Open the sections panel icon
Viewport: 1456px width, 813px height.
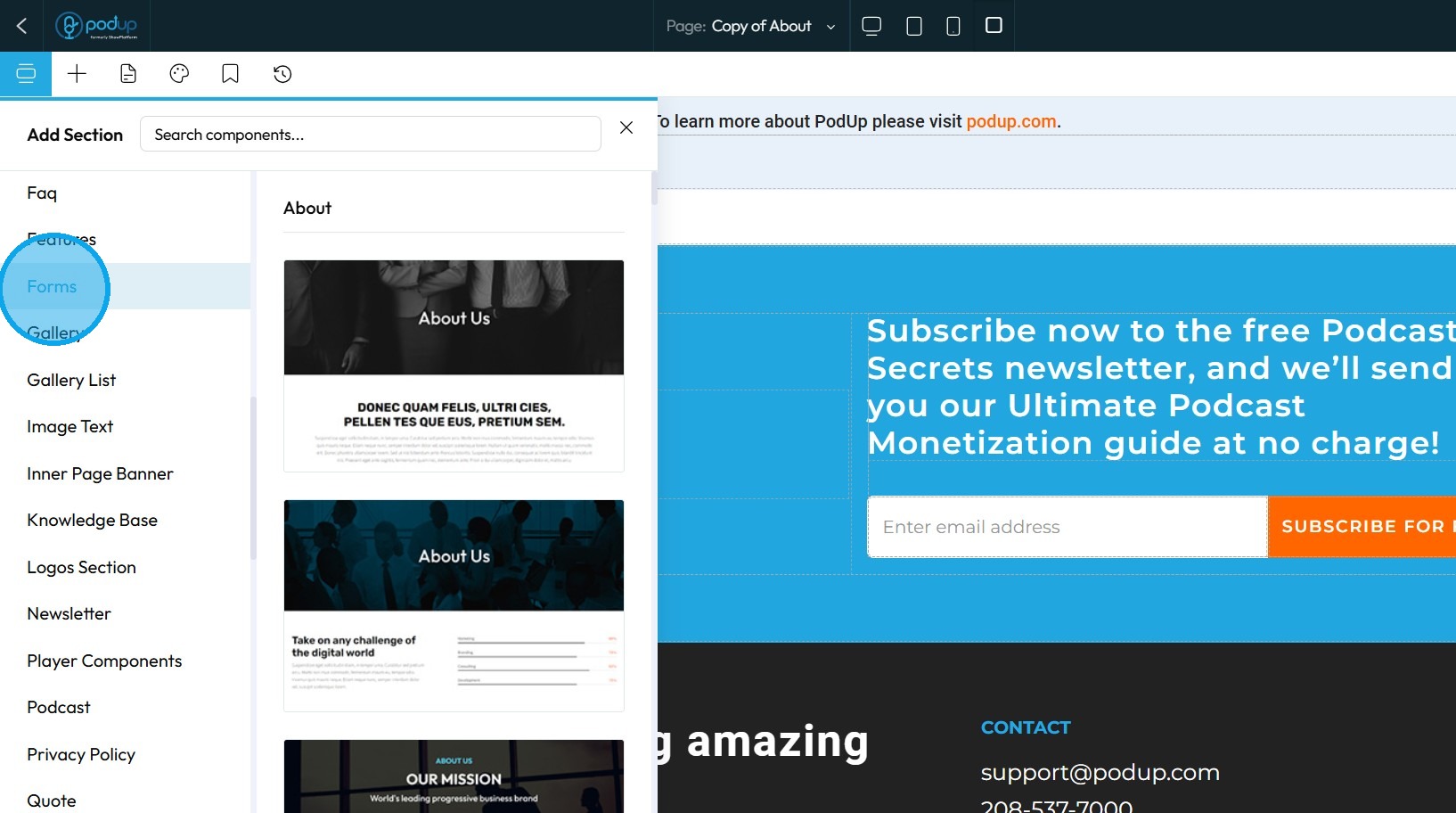(26, 74)
